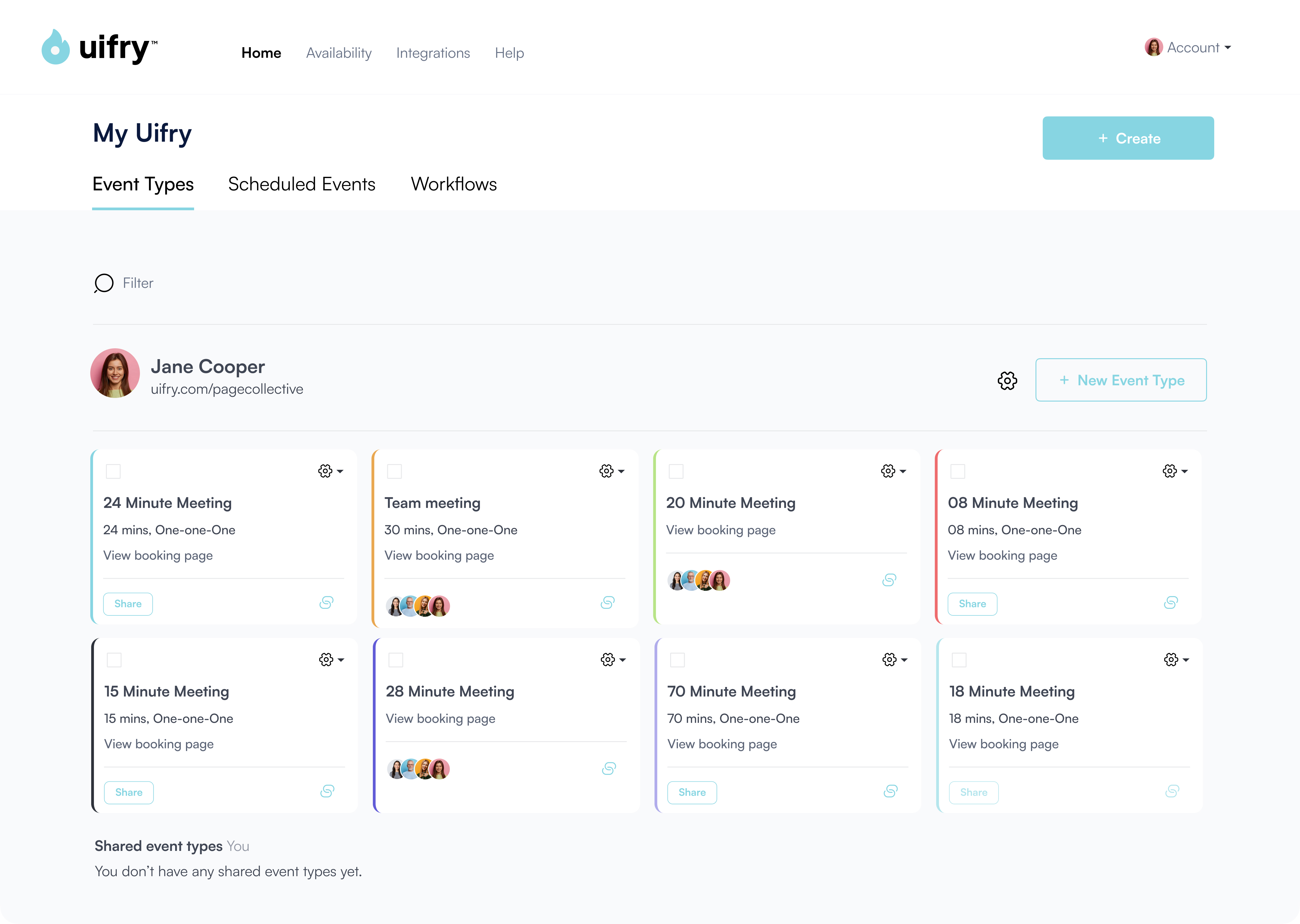Switch to the Scheduled Events tab
1300x924 pixels.
click(302, 184)
